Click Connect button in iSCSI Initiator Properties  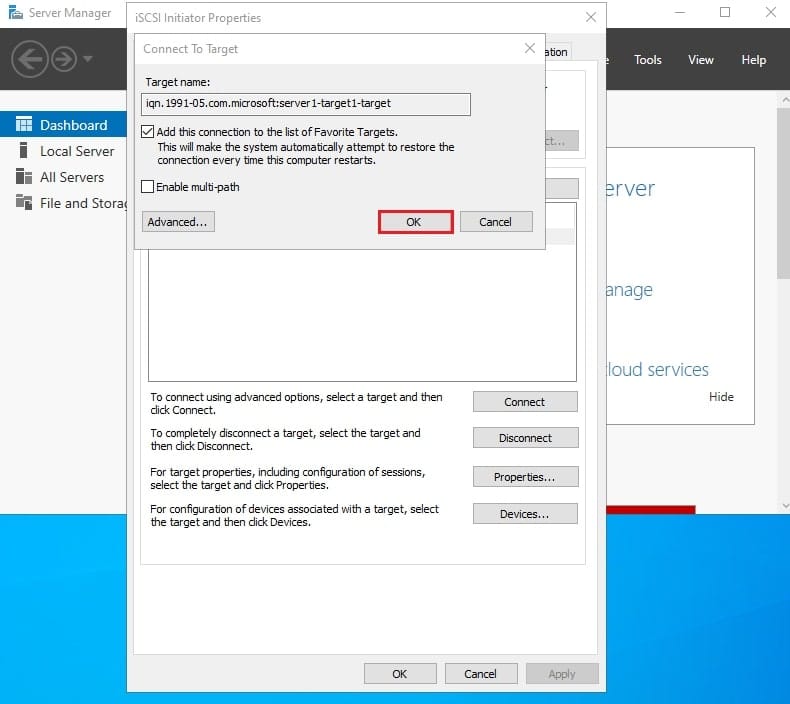pos(525,402)
